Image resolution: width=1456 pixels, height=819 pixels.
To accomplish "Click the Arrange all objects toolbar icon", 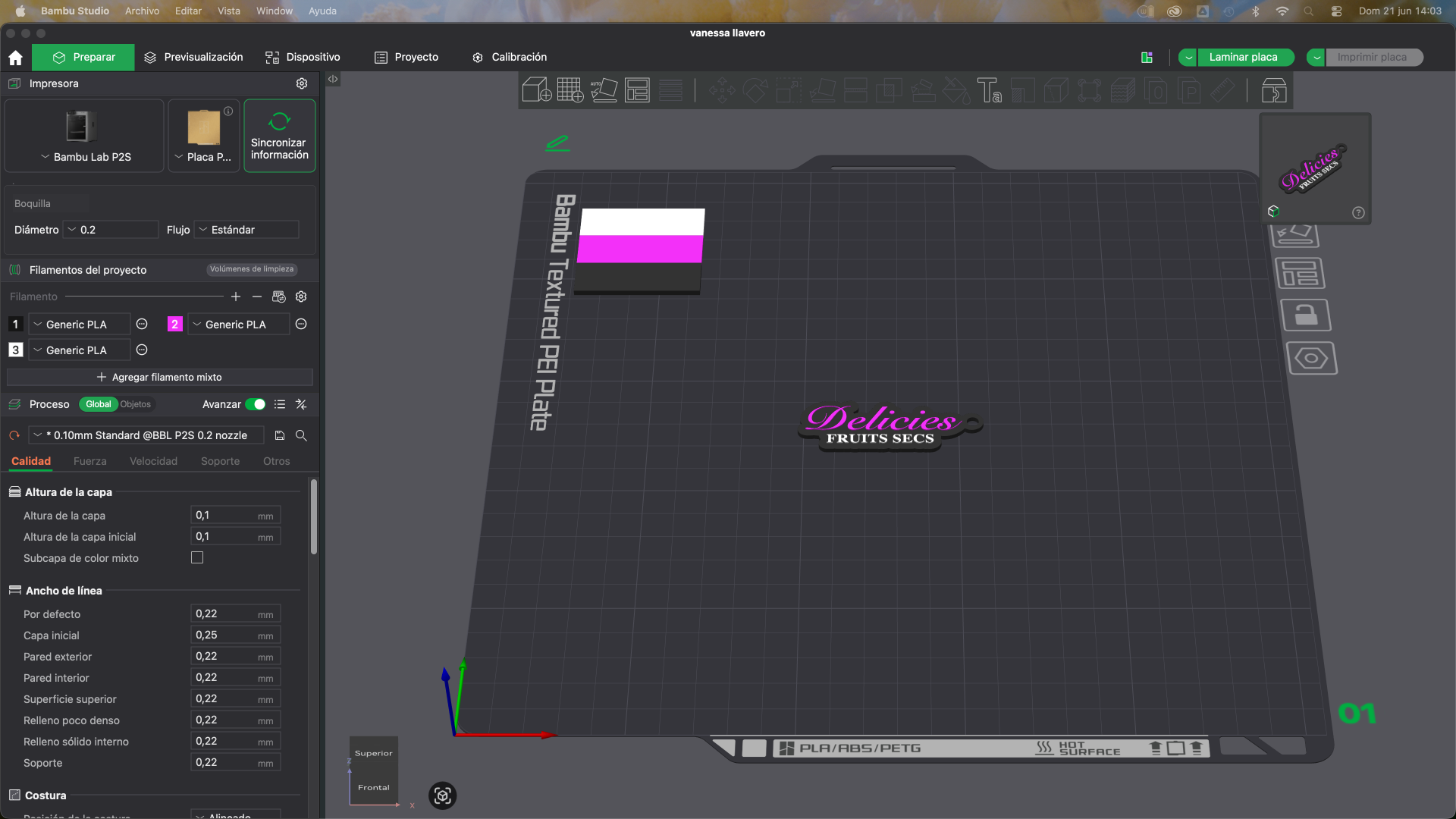I will [637, 90].
